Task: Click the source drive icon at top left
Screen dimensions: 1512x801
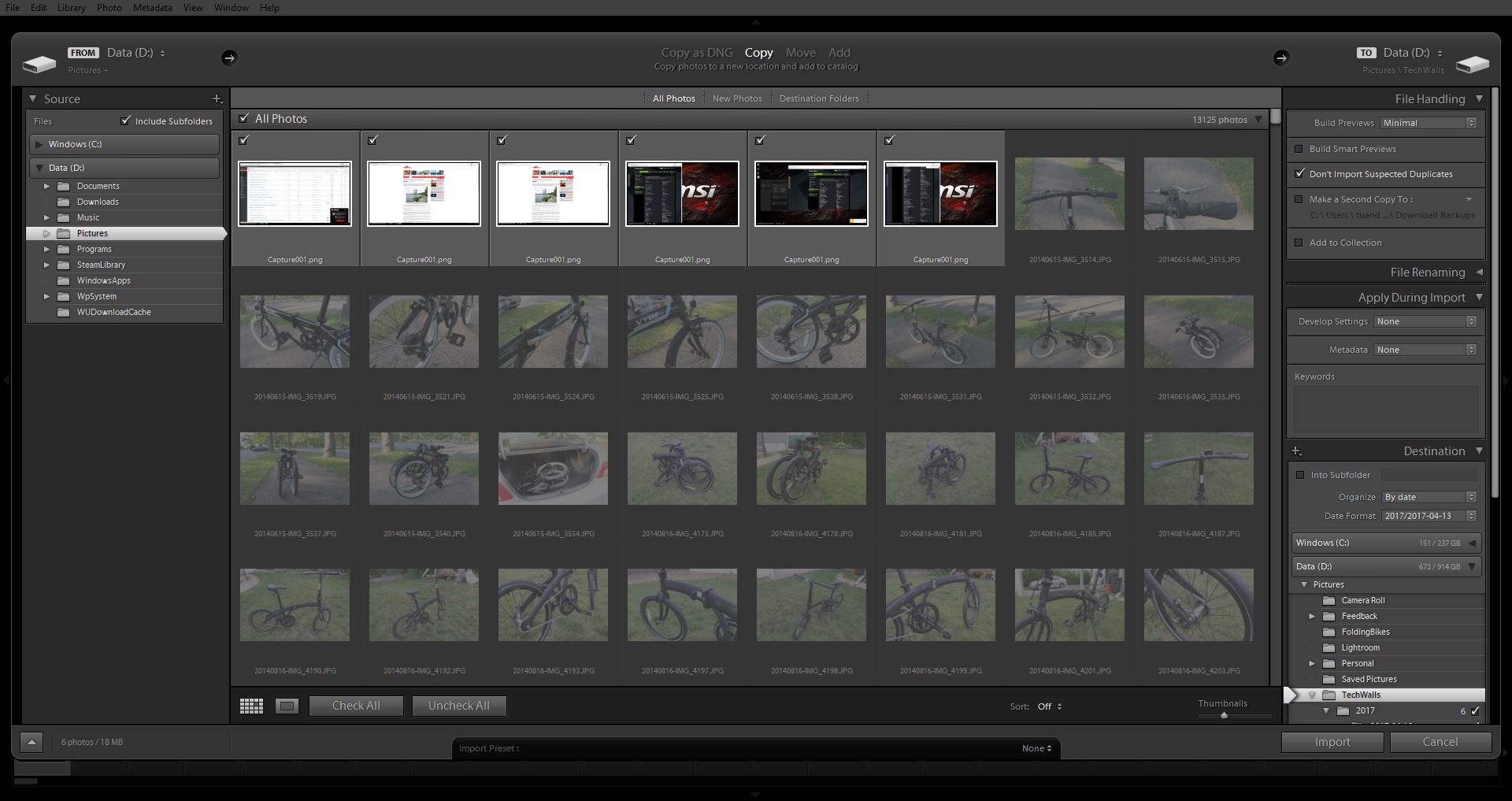Action: [x=39, y=63]
